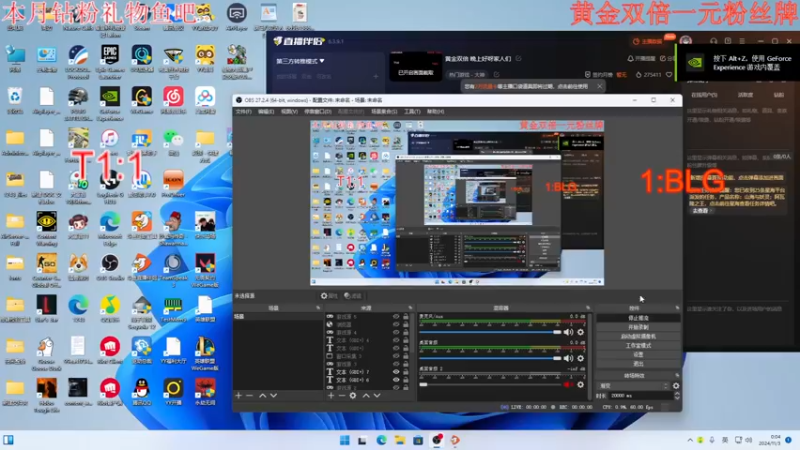This screenshot has width=800, height=450.
Task: Open scene transition type dropdown
Action: 634,386
